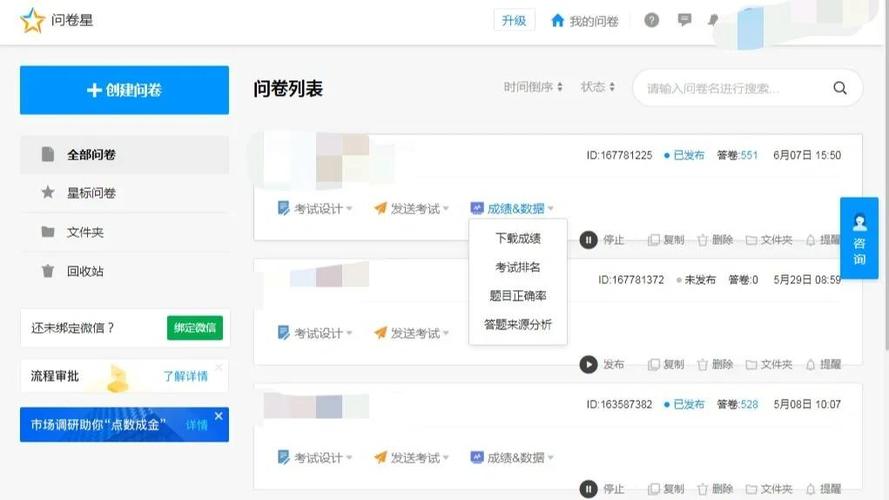Choose 题目正确率 from the dropdown menu
Viewport: 889px width, 500px height.
click(518, 295)
